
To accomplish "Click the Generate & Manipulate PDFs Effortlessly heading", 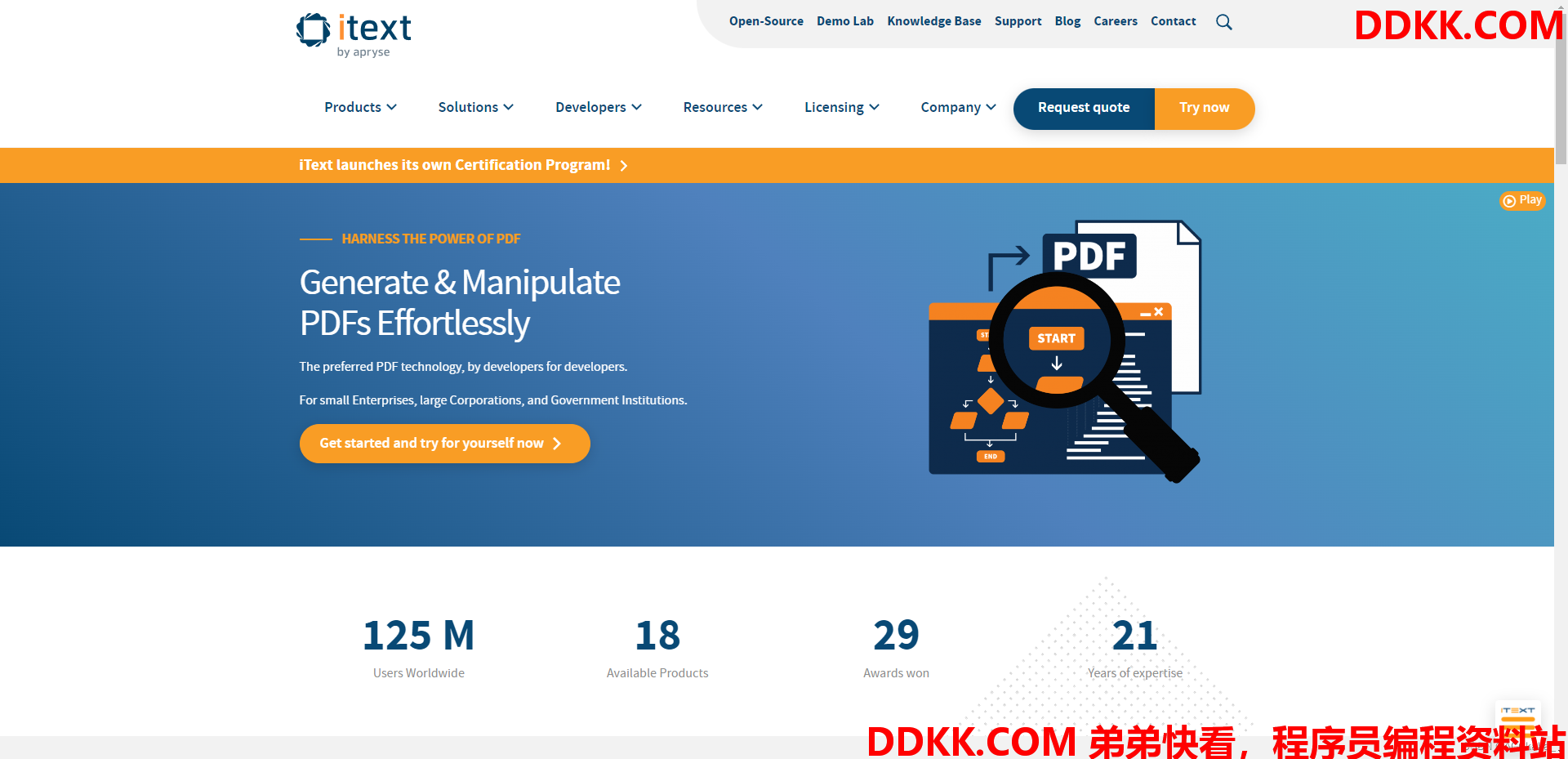I will coord(460,303).
